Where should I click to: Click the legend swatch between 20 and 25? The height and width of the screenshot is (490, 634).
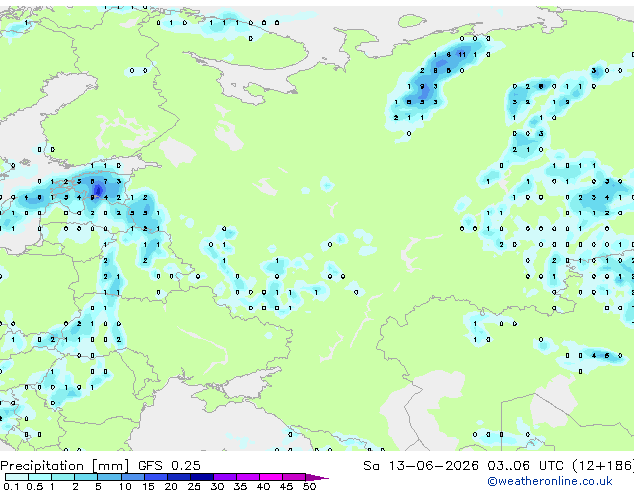(179, 477)
